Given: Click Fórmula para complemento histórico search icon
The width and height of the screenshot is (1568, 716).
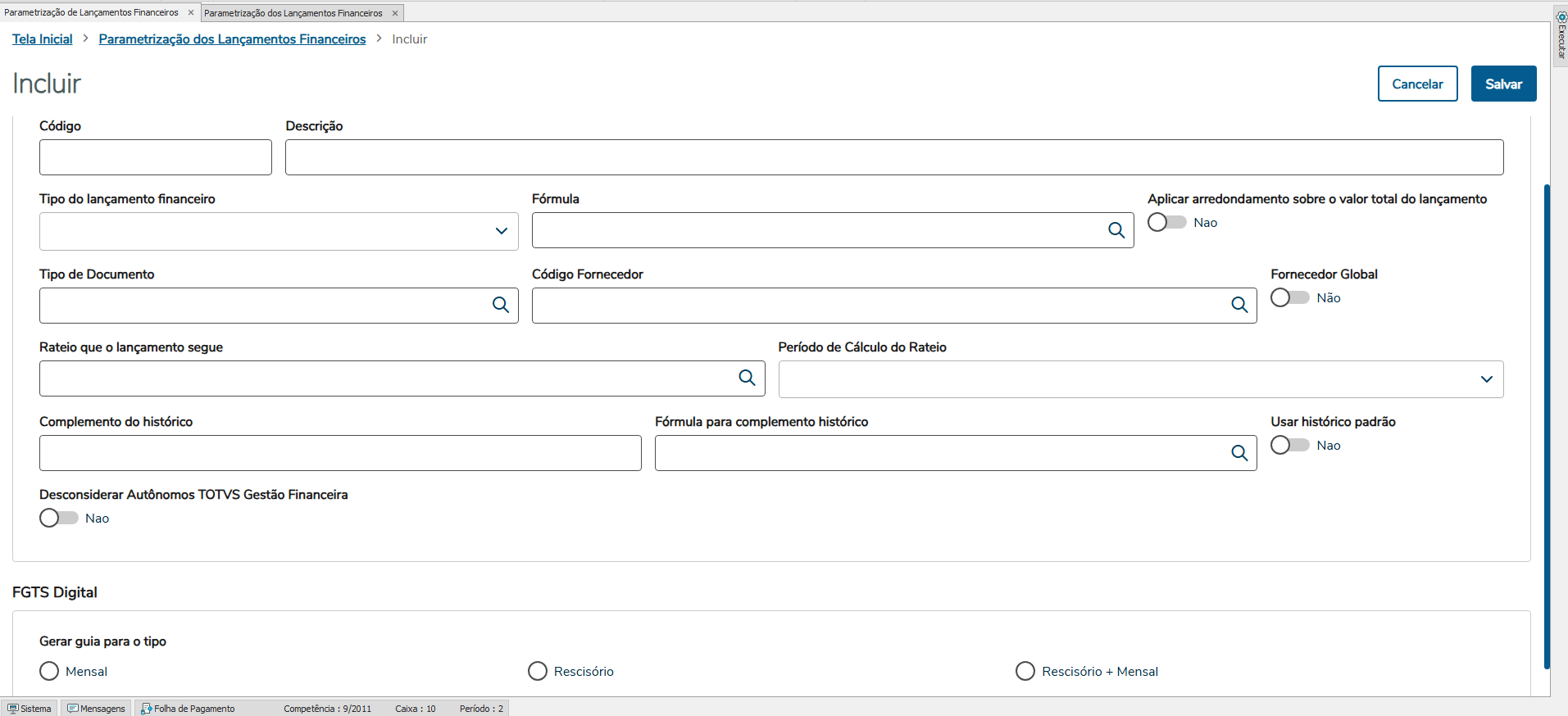Looking at the screenshot, I should point(1238,453).
